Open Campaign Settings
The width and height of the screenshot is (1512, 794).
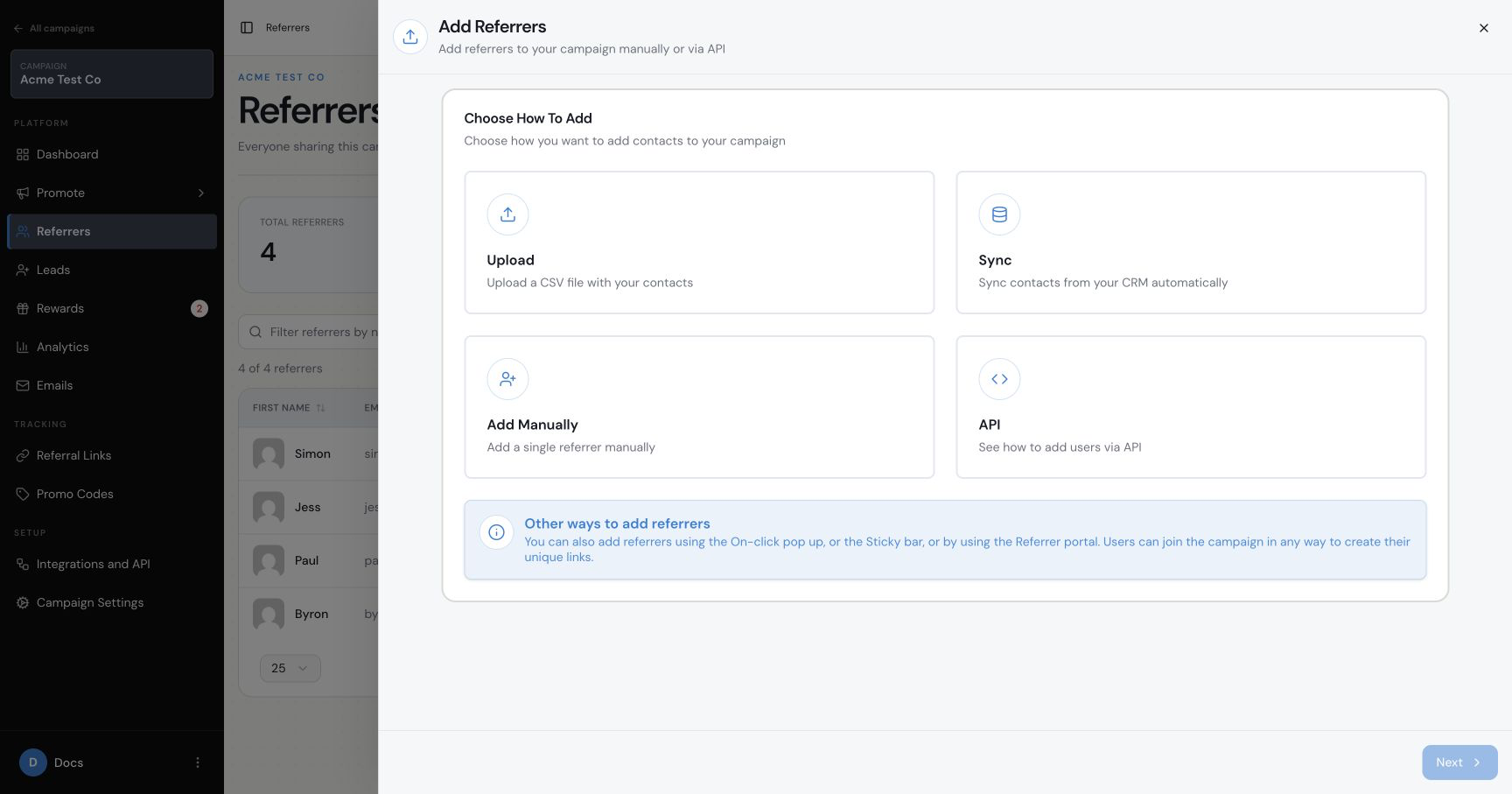point(112,602)
